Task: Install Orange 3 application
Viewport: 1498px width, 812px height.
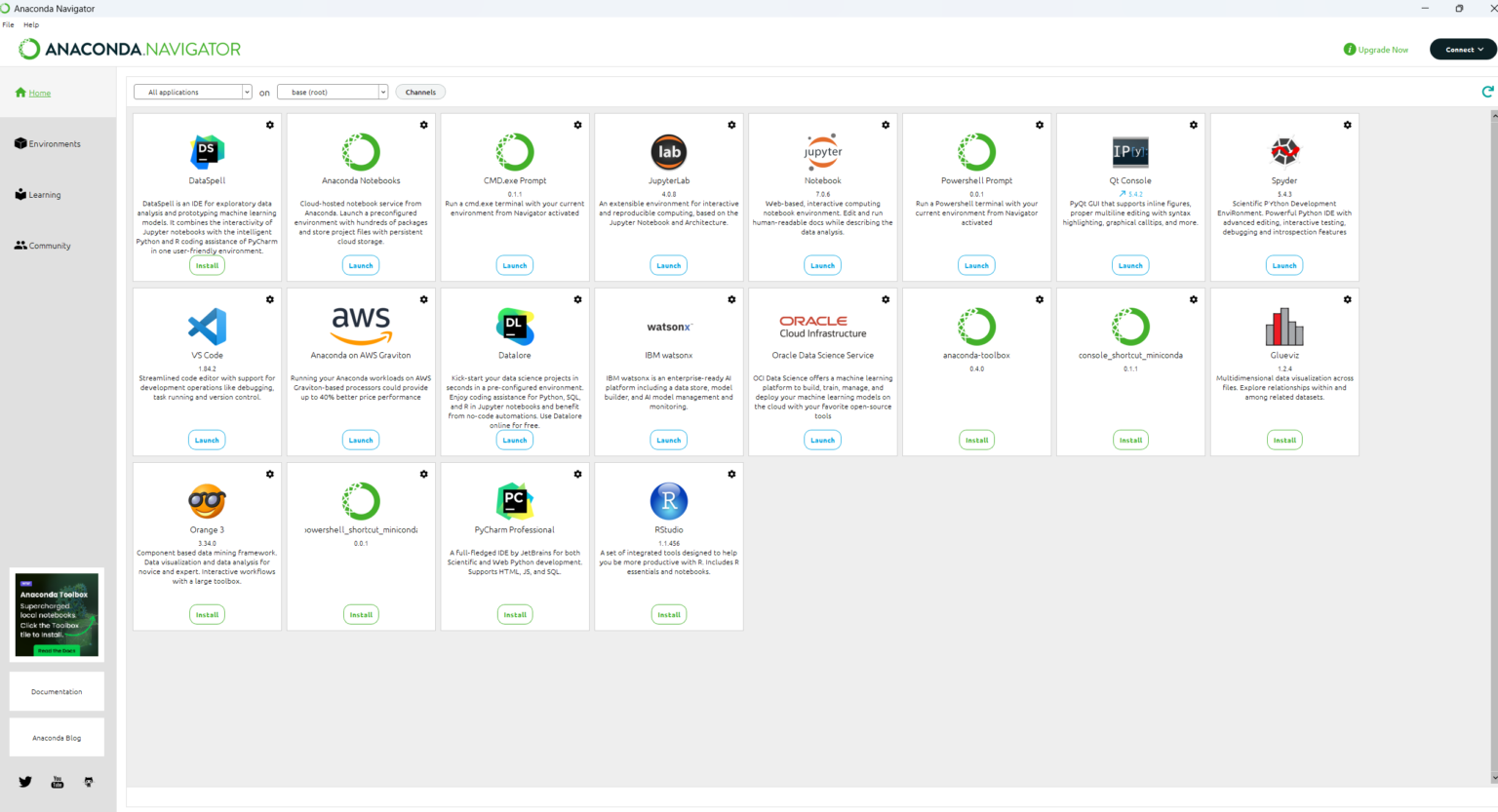Action: click(207, 614)
